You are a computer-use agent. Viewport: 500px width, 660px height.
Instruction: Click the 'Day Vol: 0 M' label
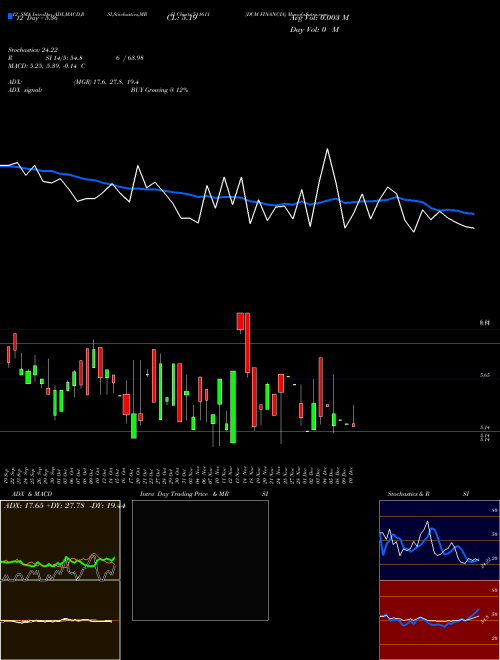tap(315, 29)
